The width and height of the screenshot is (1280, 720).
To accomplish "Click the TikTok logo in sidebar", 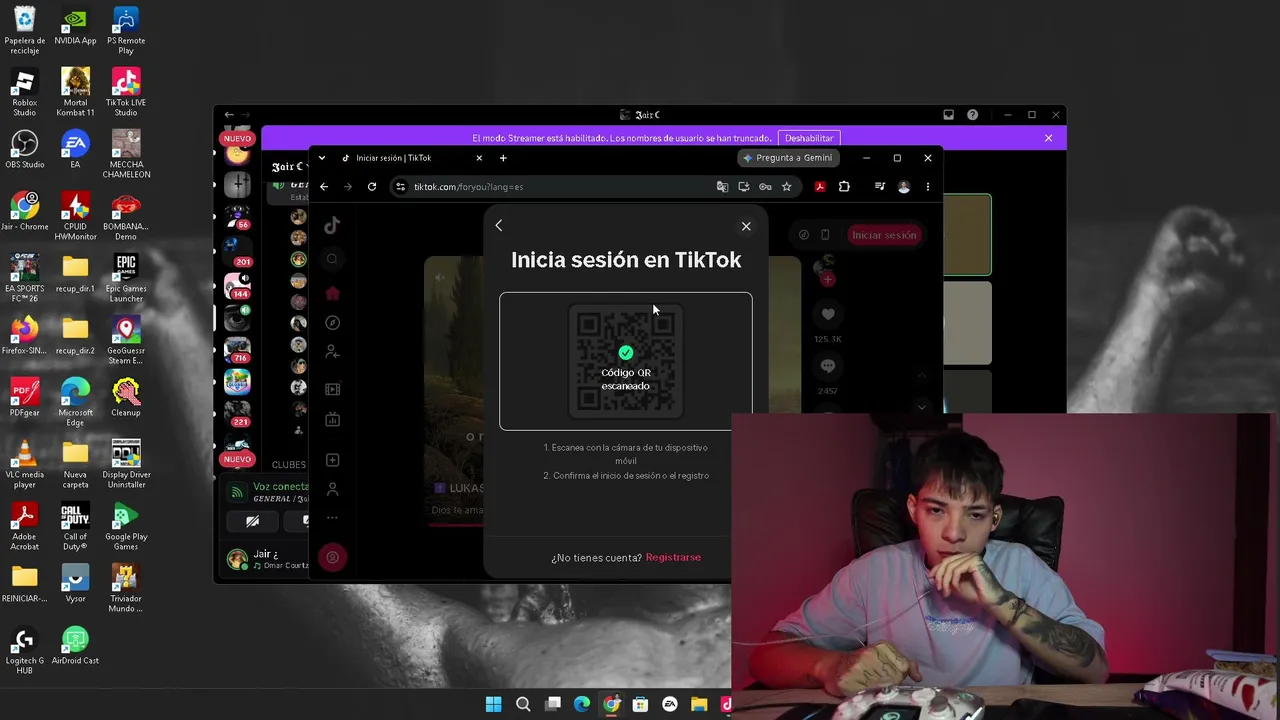I will (x=332, y=226).
